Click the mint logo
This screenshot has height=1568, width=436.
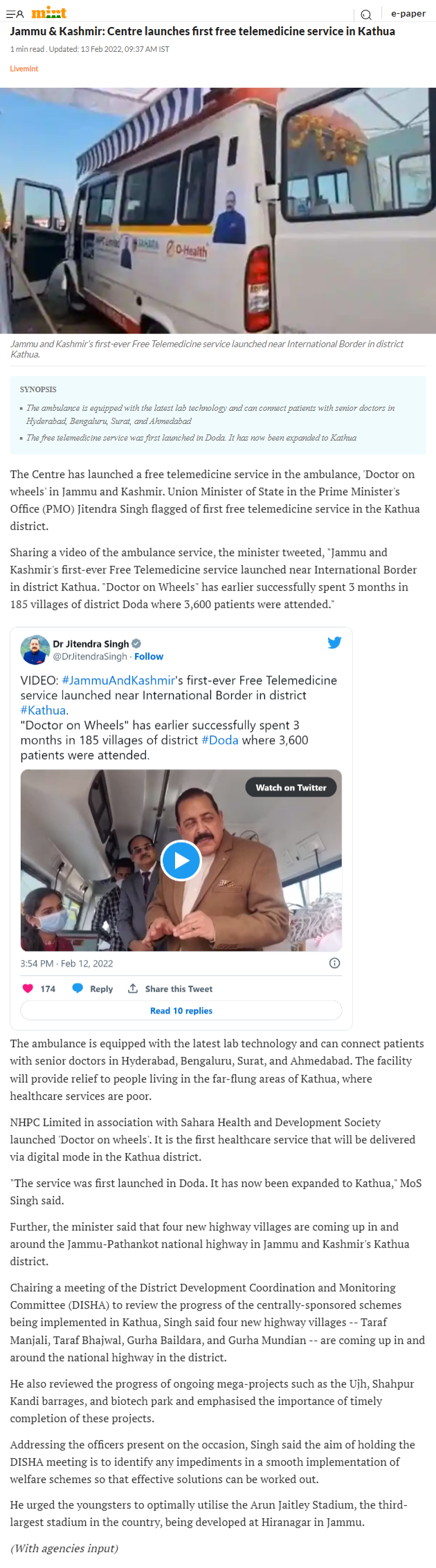coord(48,12)
